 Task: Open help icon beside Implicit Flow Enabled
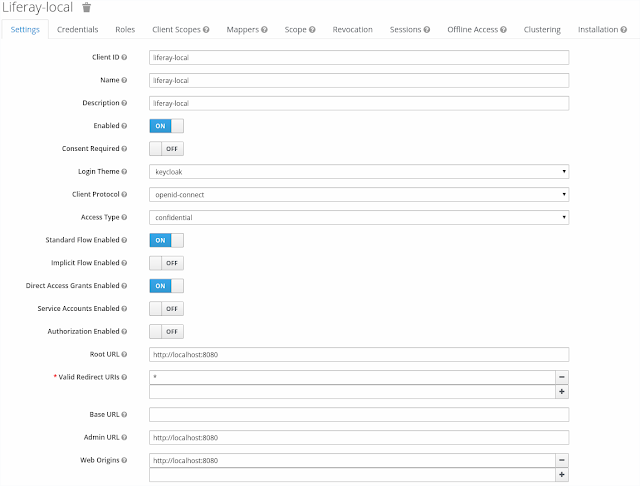tap(124, 263)
